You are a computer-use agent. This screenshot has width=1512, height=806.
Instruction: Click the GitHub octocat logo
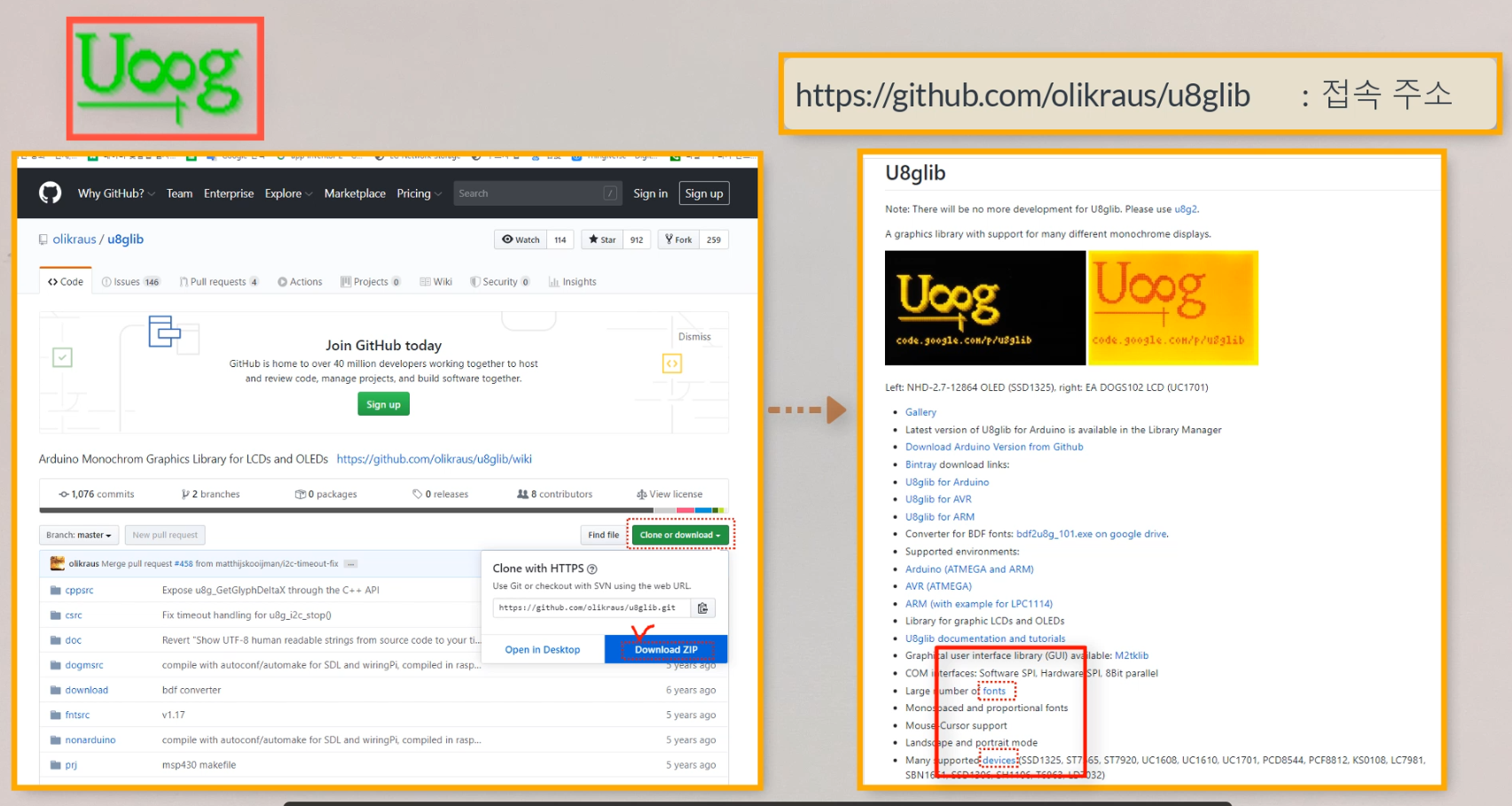click(x=51, y=192)
